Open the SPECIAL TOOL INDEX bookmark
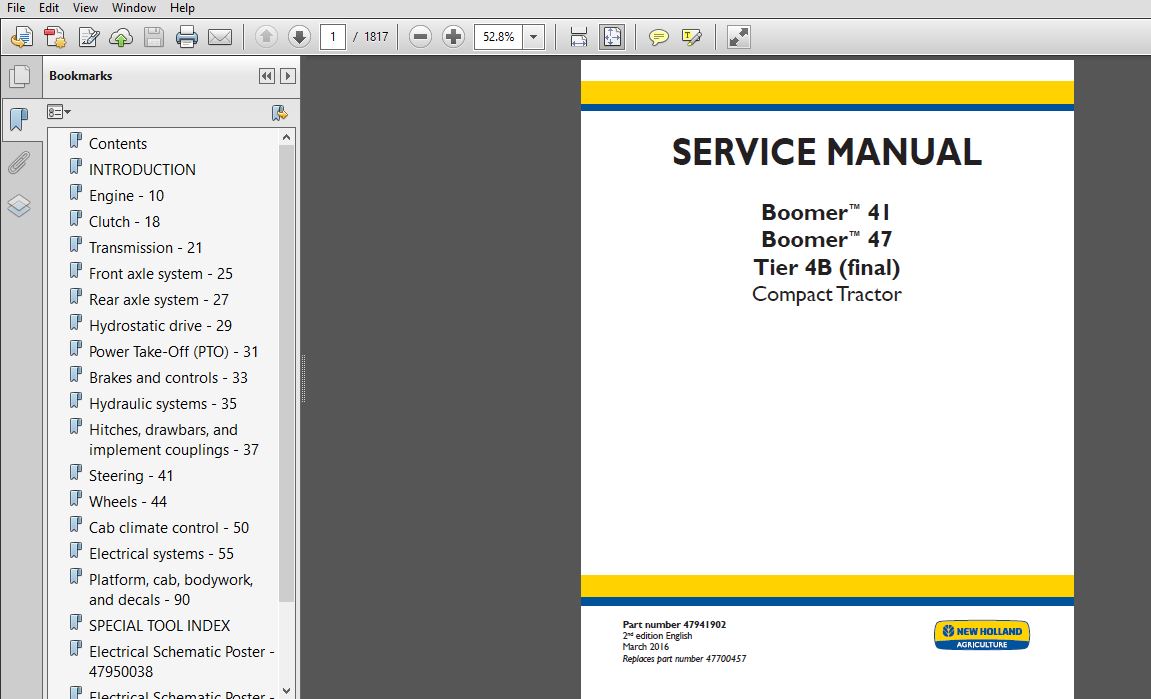1151x699 pixels. coord(159,626)
